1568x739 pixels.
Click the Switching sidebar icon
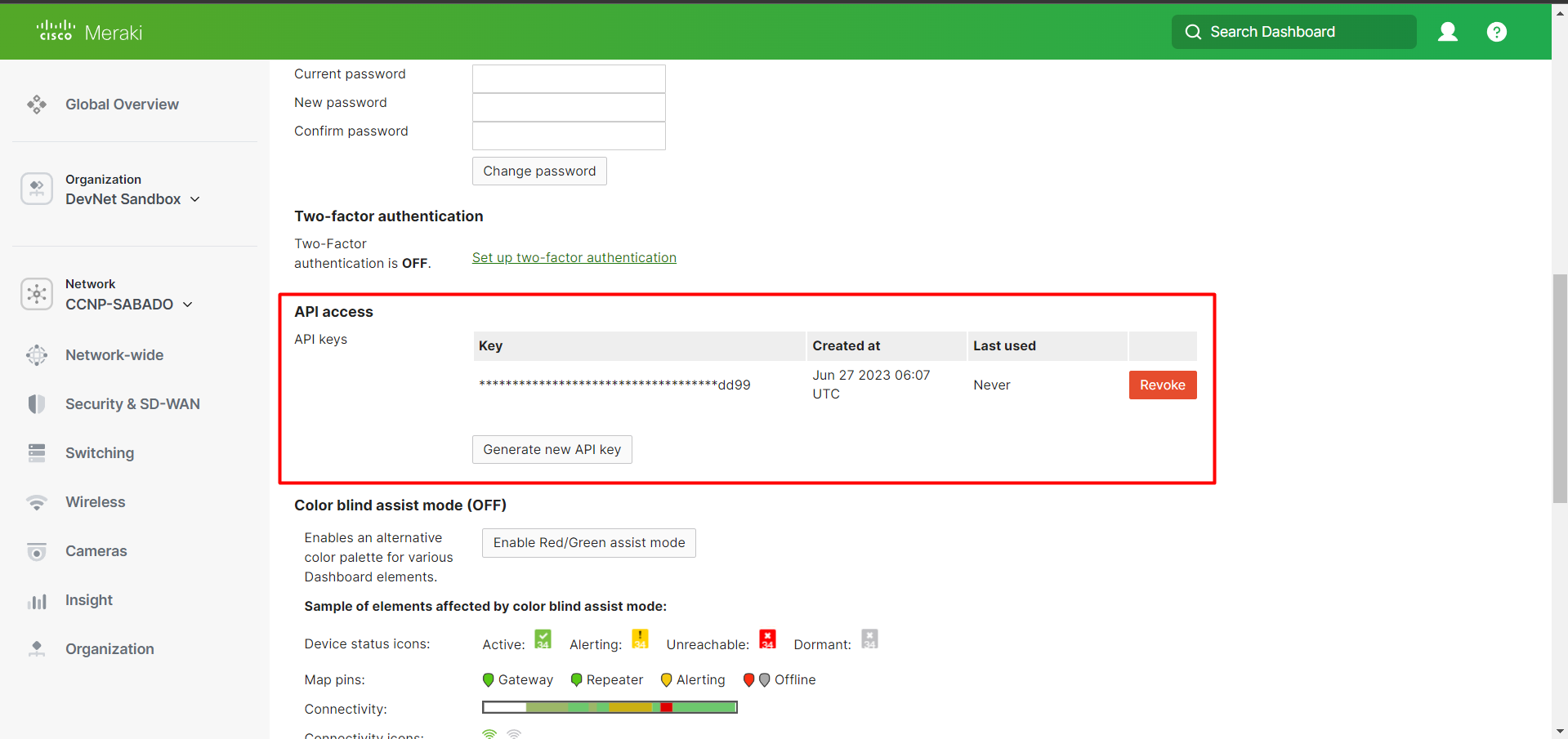(x=37, y=453)
